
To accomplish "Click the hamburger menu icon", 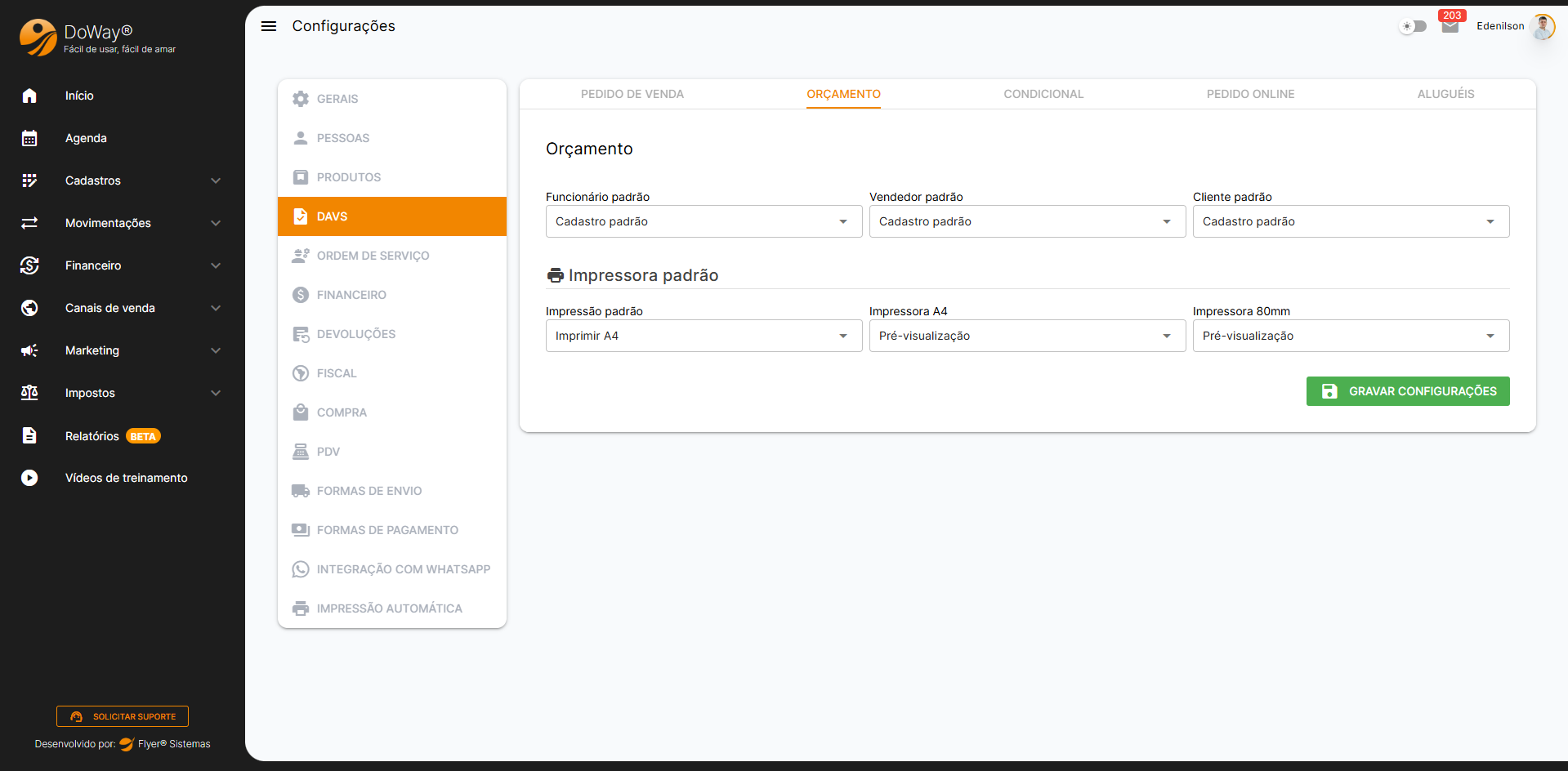I will 269,26.
